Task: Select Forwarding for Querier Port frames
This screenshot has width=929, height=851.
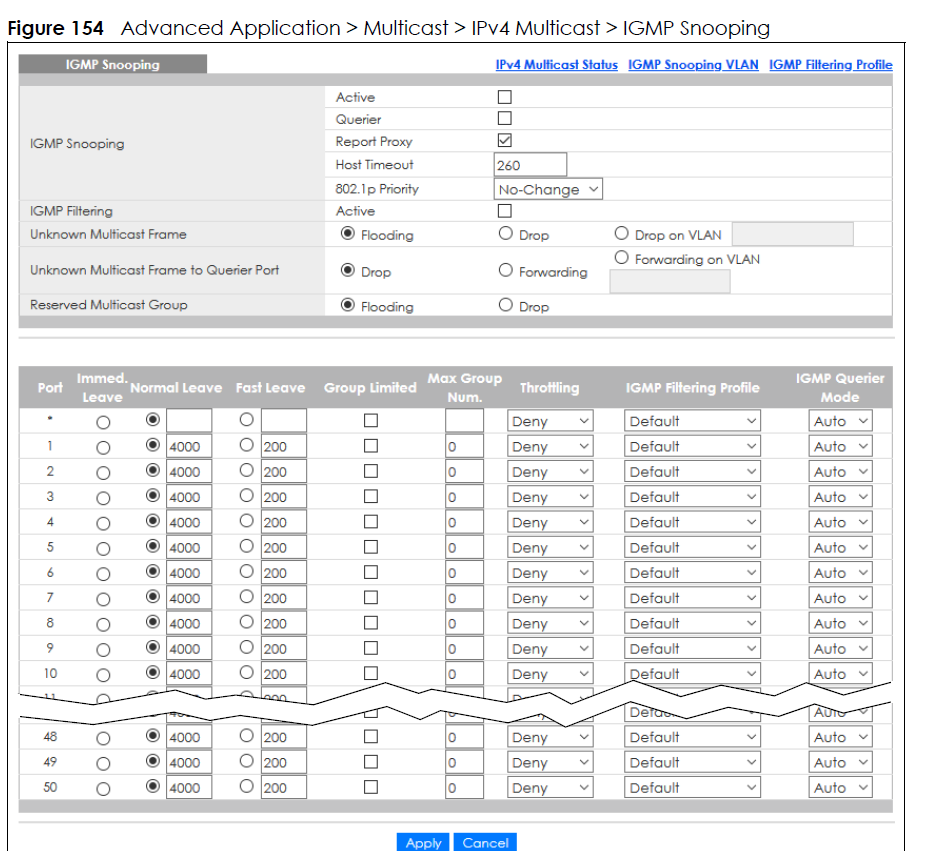Action: (x=506, y=270)
